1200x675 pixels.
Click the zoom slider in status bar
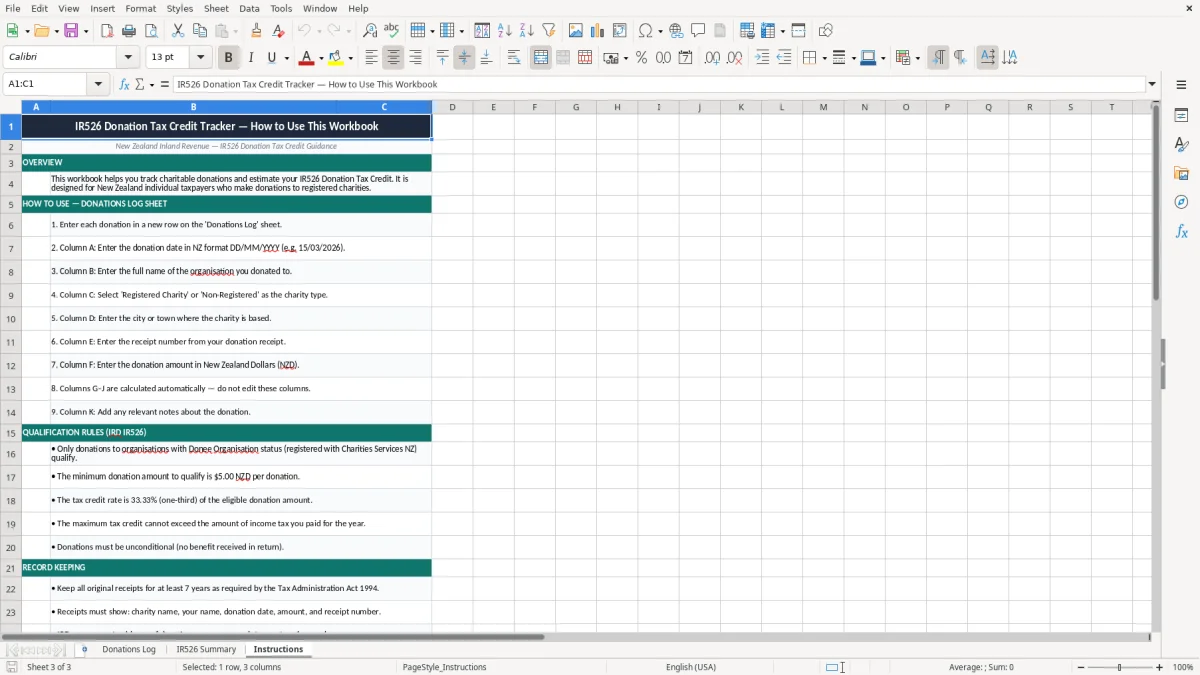1120,667
